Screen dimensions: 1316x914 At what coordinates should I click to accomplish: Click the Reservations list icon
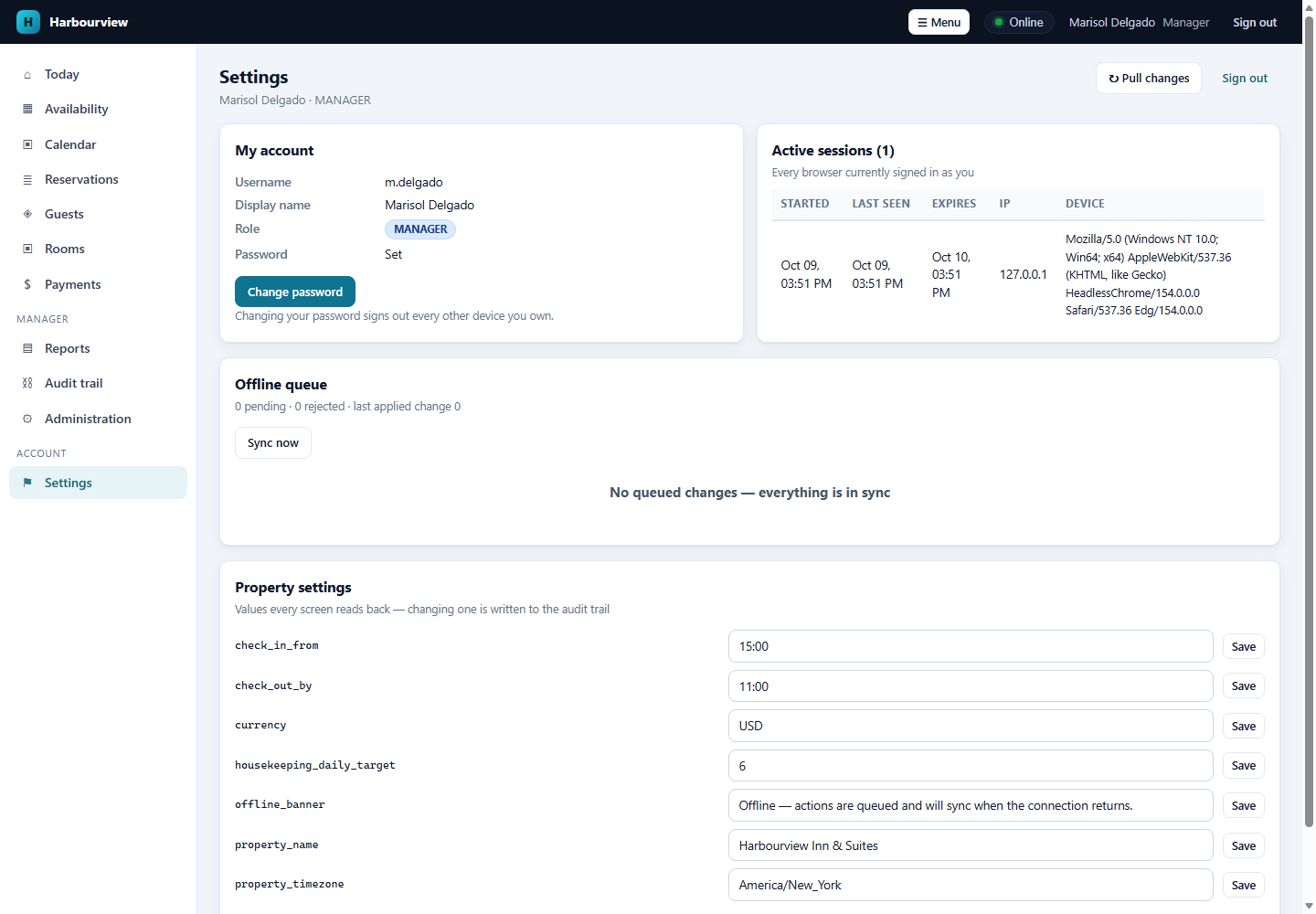pyautogui.click(x=27, y=180)
